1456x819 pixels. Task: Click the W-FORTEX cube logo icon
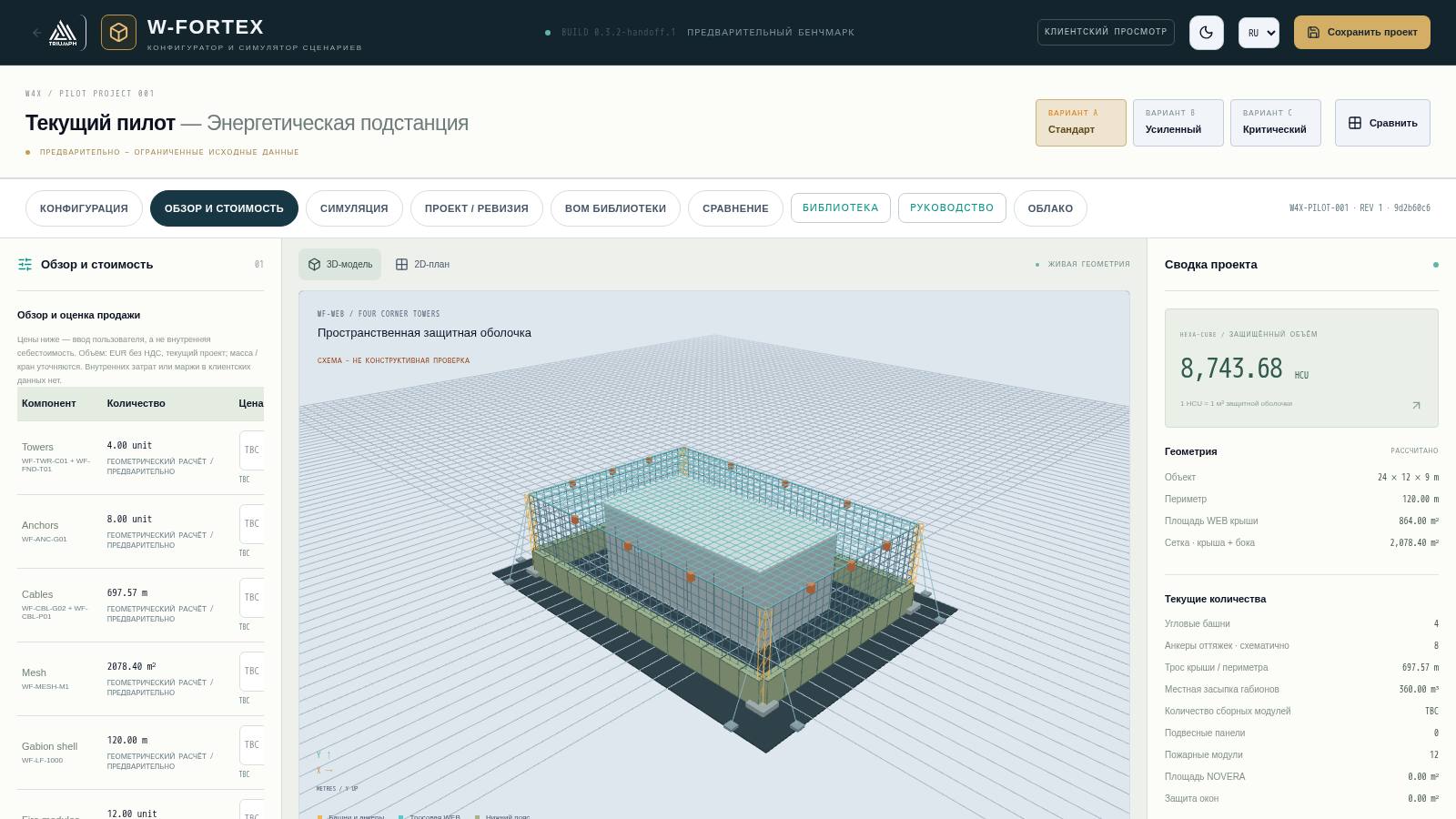pyautogui.click(x=118, y=33)
